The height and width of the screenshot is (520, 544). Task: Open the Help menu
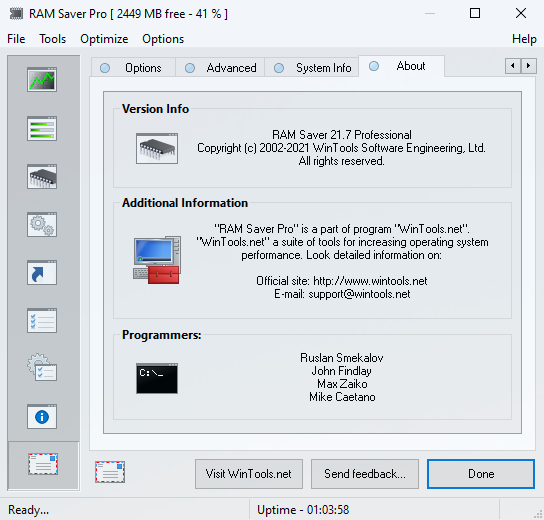pos(524,39)
